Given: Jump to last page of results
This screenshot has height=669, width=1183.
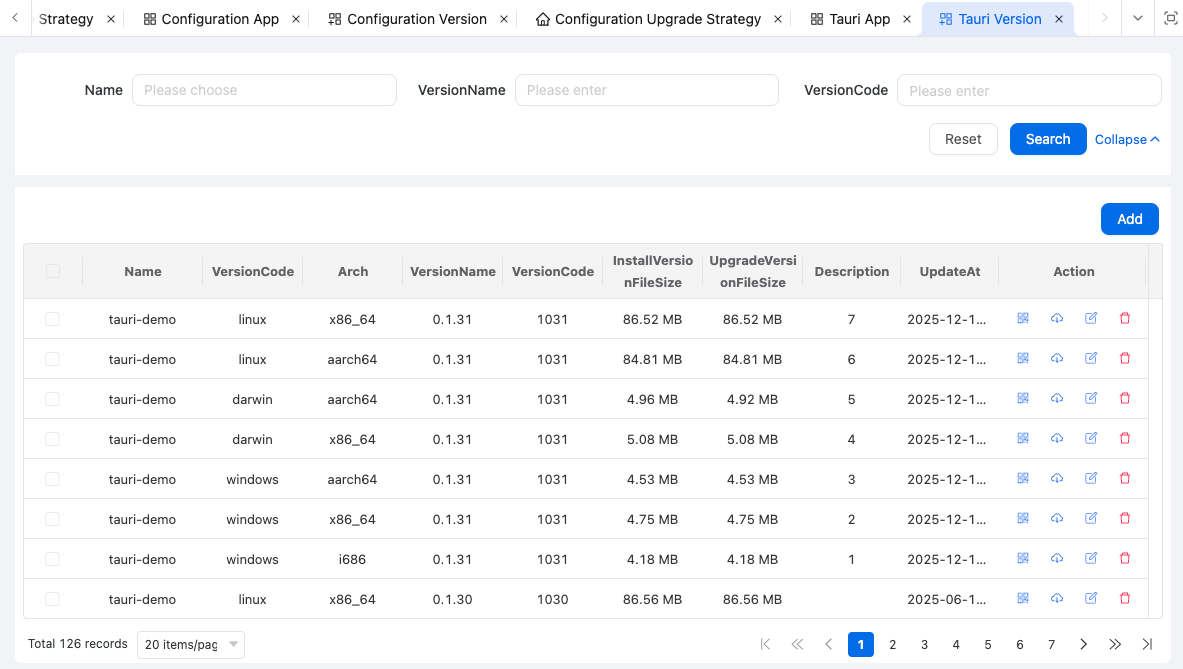Looking at the screenshot, I should 1147,644.
